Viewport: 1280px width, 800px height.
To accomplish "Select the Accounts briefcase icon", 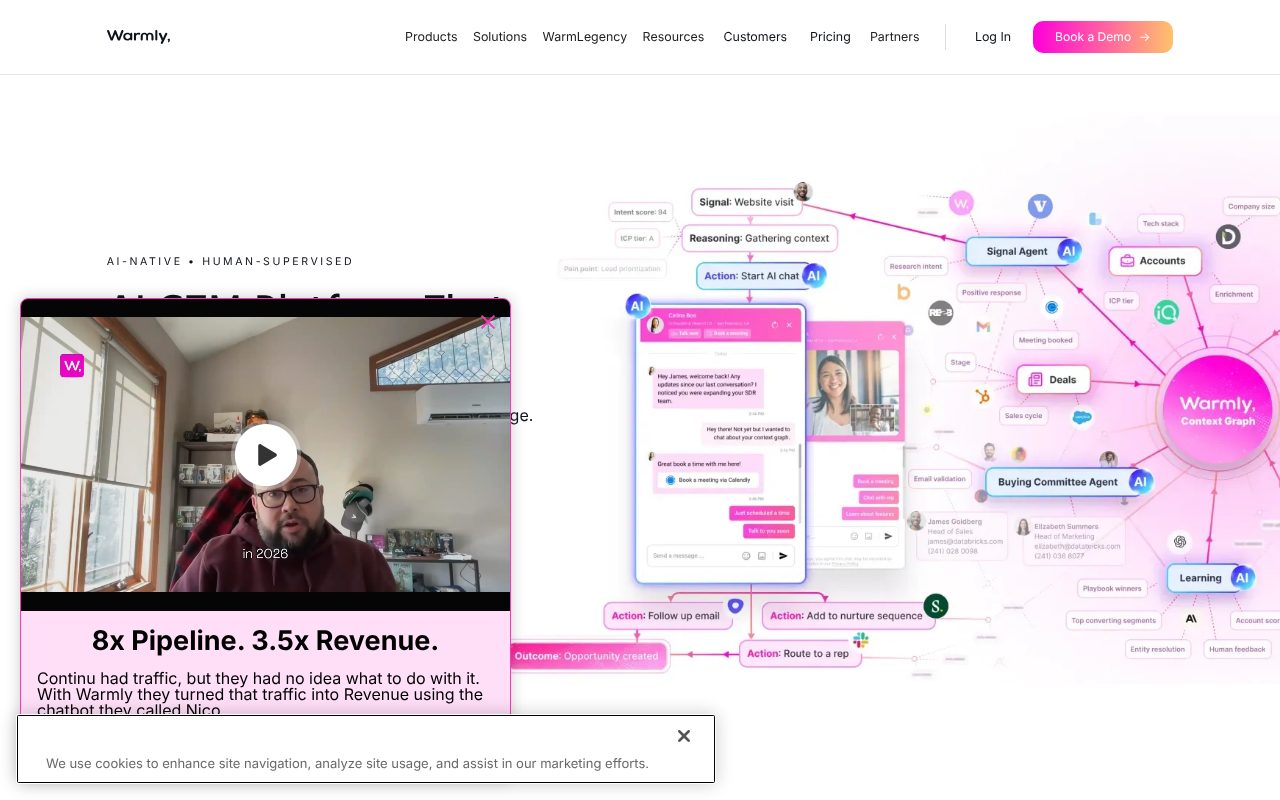I will 1129,260.
